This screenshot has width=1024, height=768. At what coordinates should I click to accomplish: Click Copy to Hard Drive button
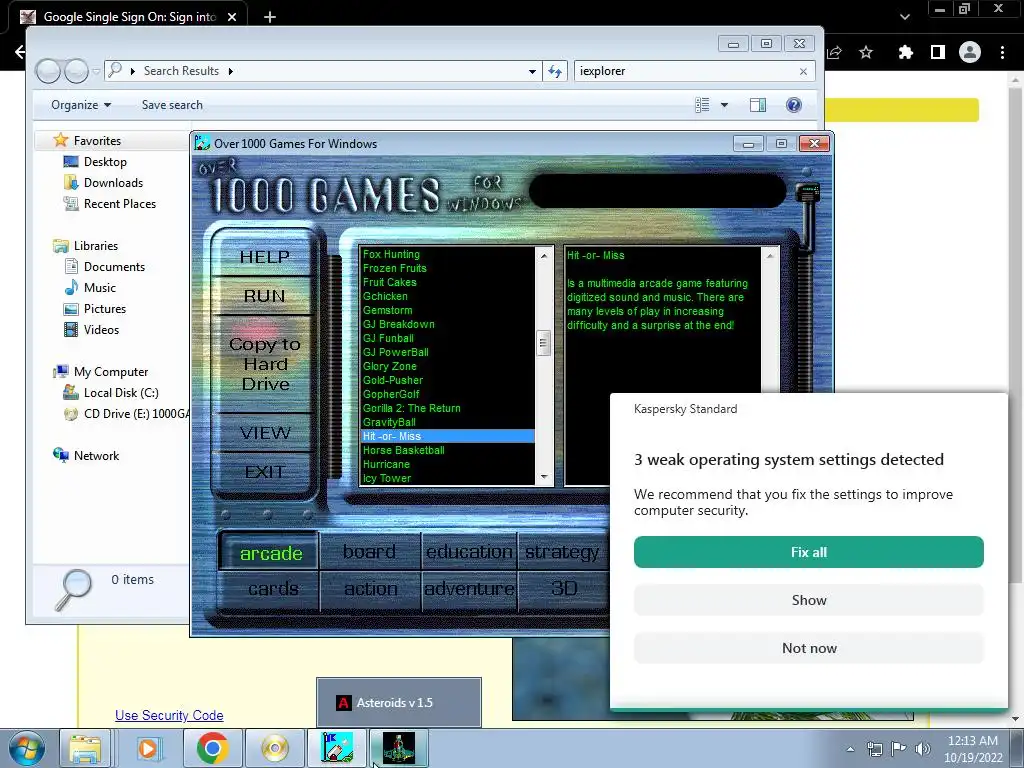pos(264,364)
